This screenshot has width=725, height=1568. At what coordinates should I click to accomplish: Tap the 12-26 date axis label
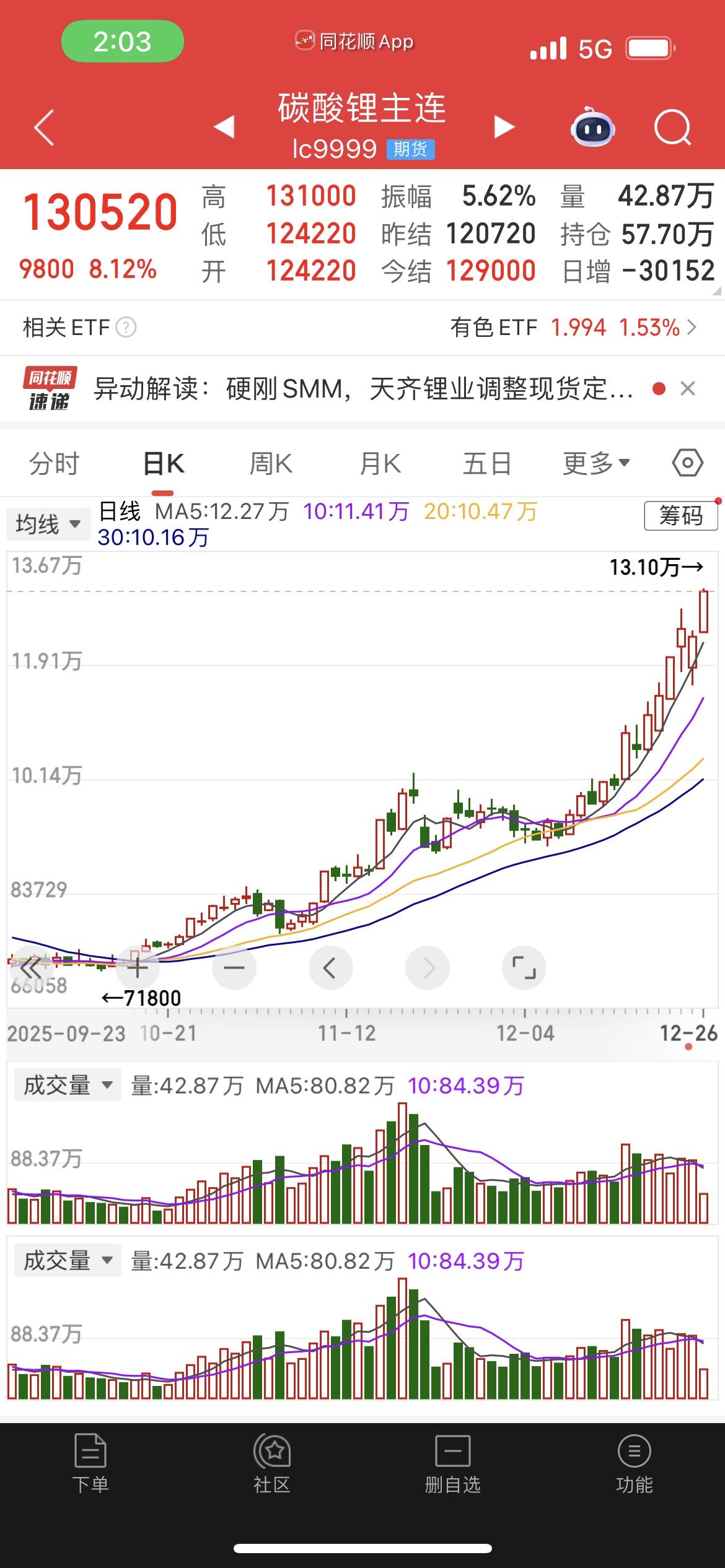pos(688,1033)
